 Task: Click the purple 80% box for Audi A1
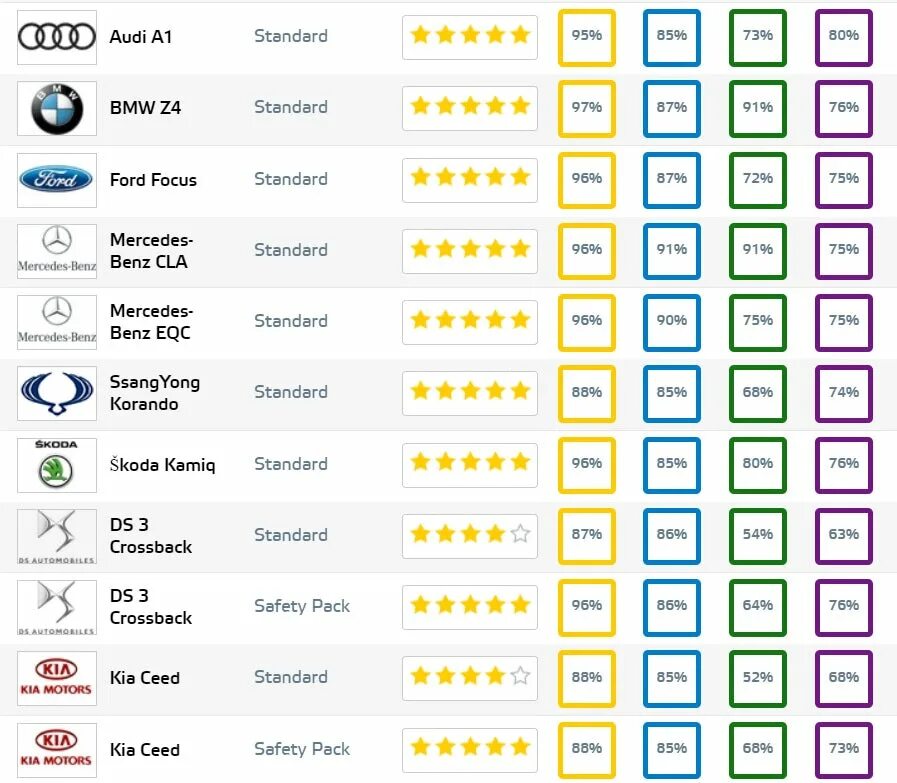[x=843, y=37]
